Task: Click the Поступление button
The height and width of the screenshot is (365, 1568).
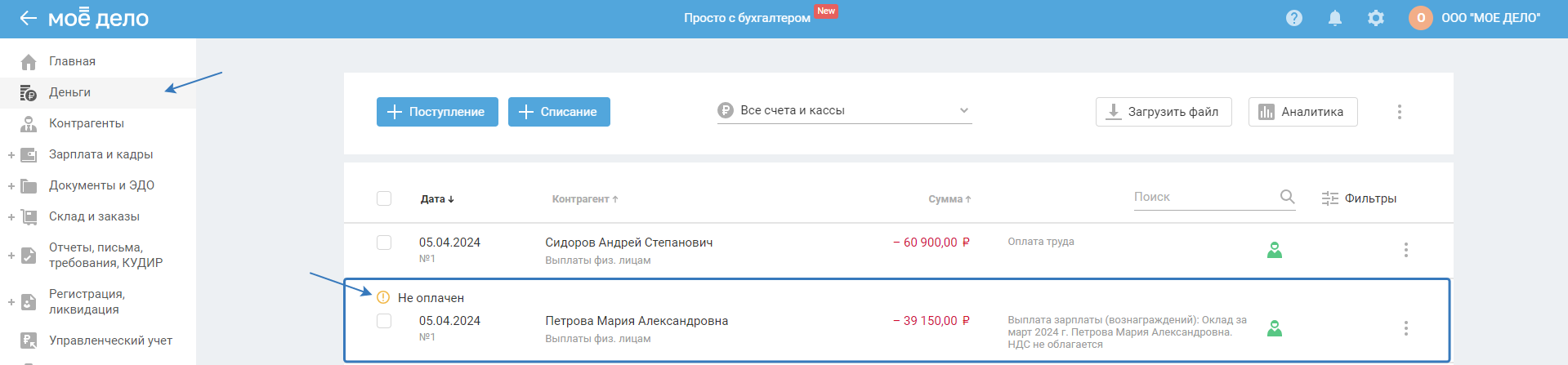Action: (x=437, y=112)
